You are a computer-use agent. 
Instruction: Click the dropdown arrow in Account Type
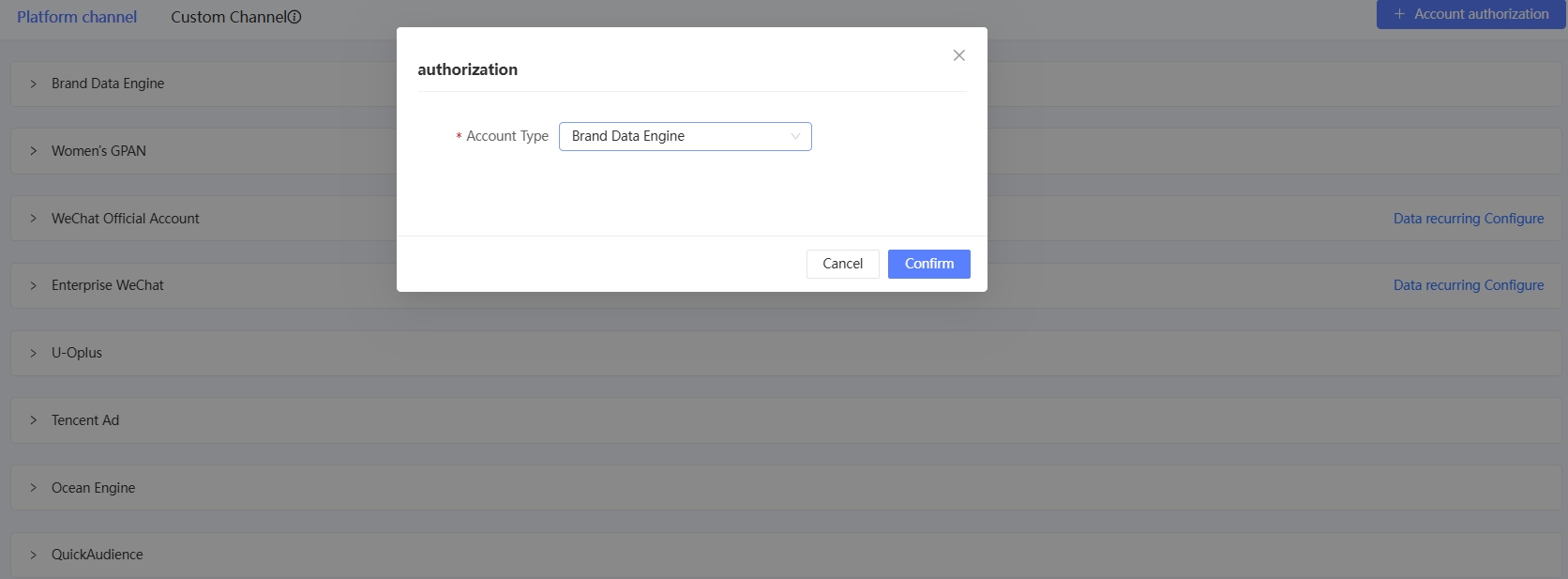click(x=795, y=137)
